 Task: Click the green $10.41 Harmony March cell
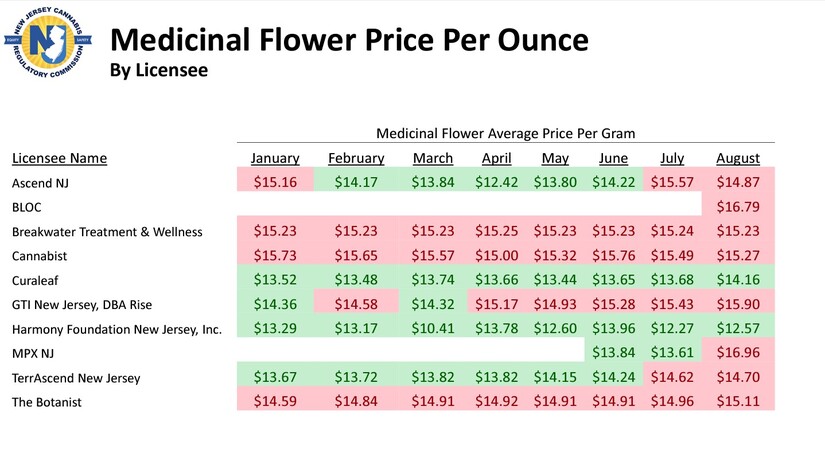[x=433, y=329]
